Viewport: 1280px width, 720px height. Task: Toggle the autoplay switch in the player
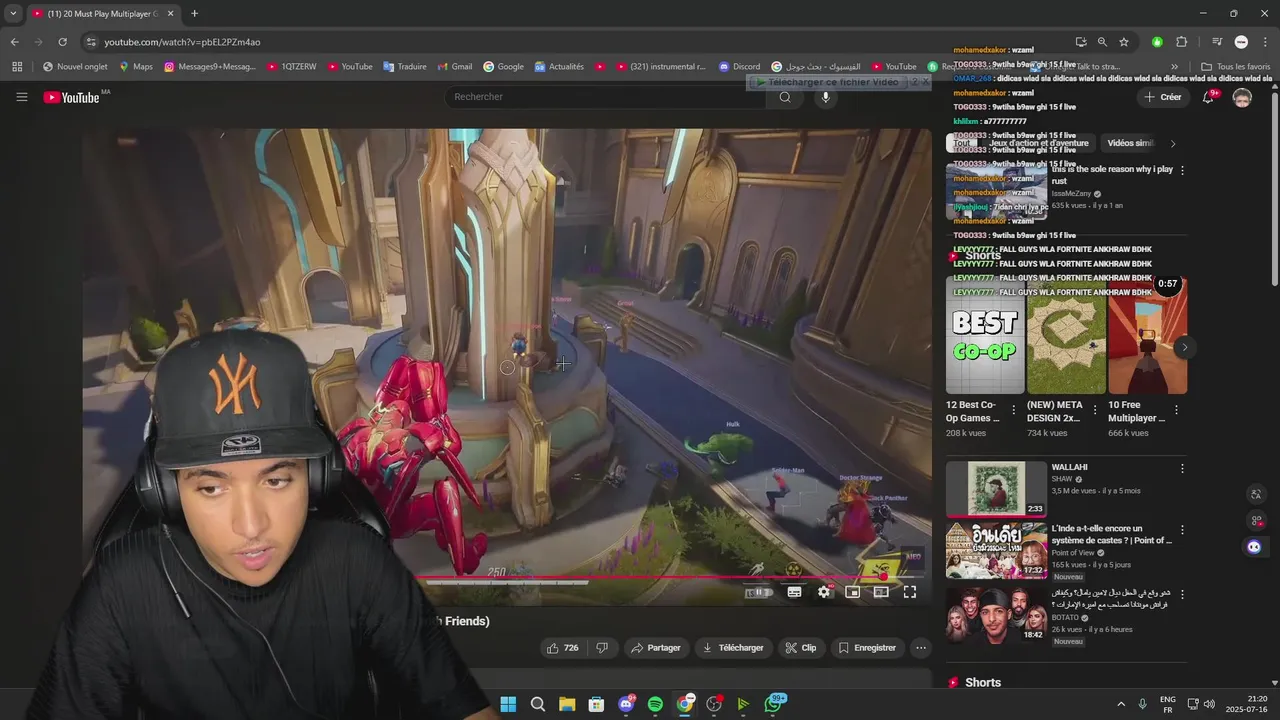click(759, 592)
